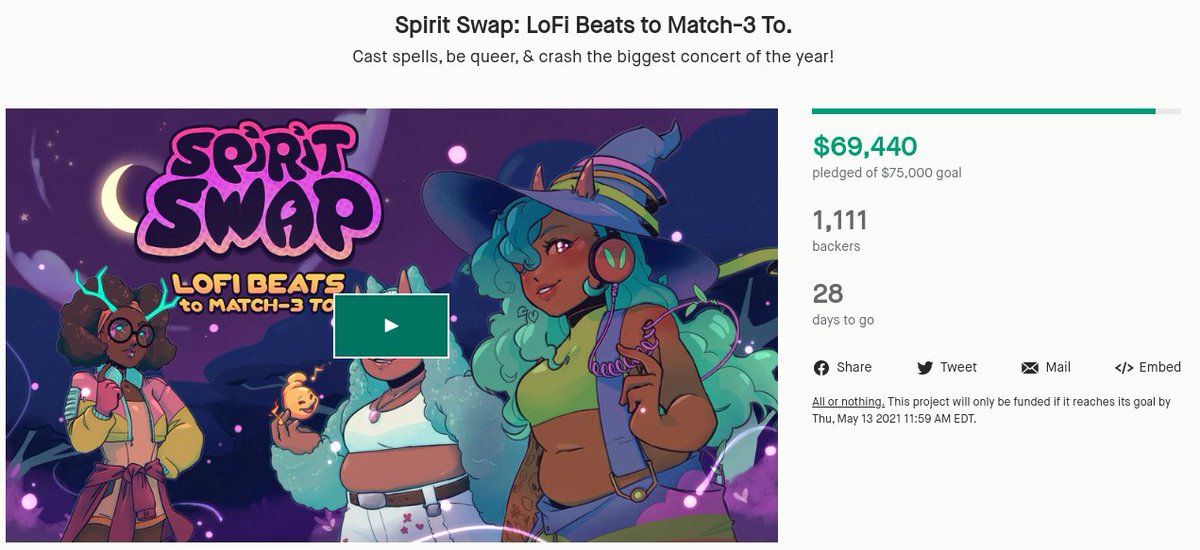
Task: Click the $69,440 pledged amount
Action: click(864, 147)
